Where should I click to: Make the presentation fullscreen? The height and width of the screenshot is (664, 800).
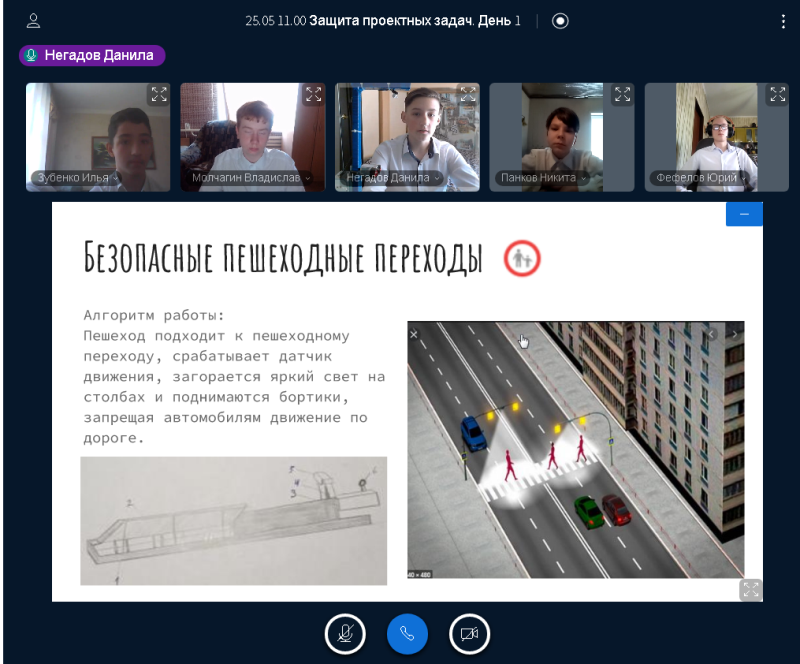click(x=751, y=589)
